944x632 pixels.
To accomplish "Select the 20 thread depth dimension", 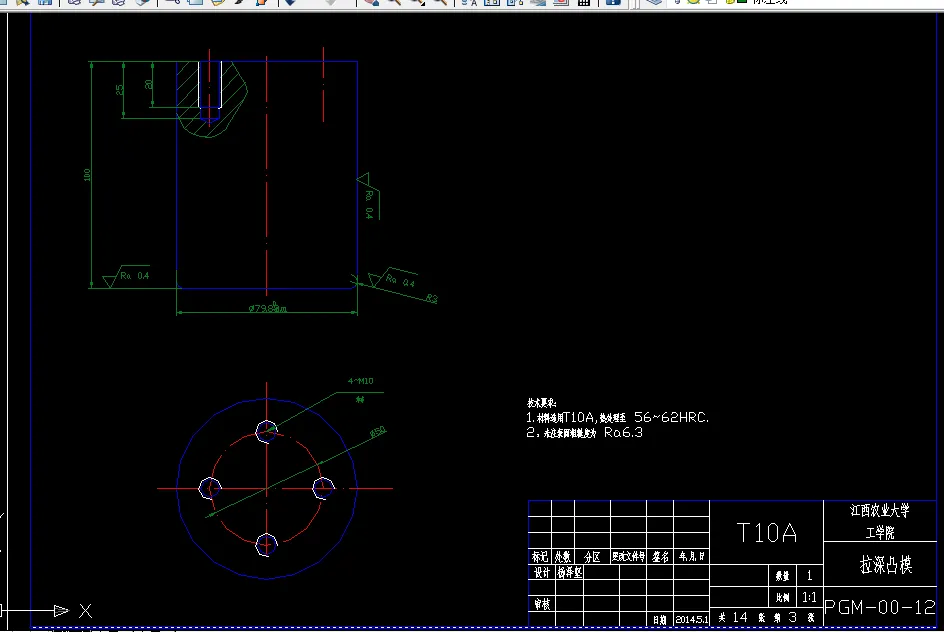I will [x=149, y=84].
